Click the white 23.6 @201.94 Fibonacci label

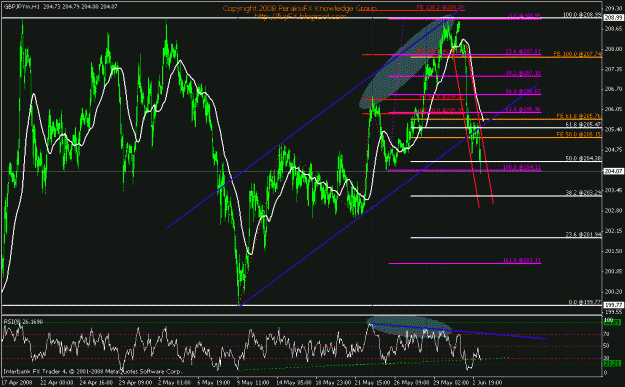pyautogui.click(x=584, y=235)
